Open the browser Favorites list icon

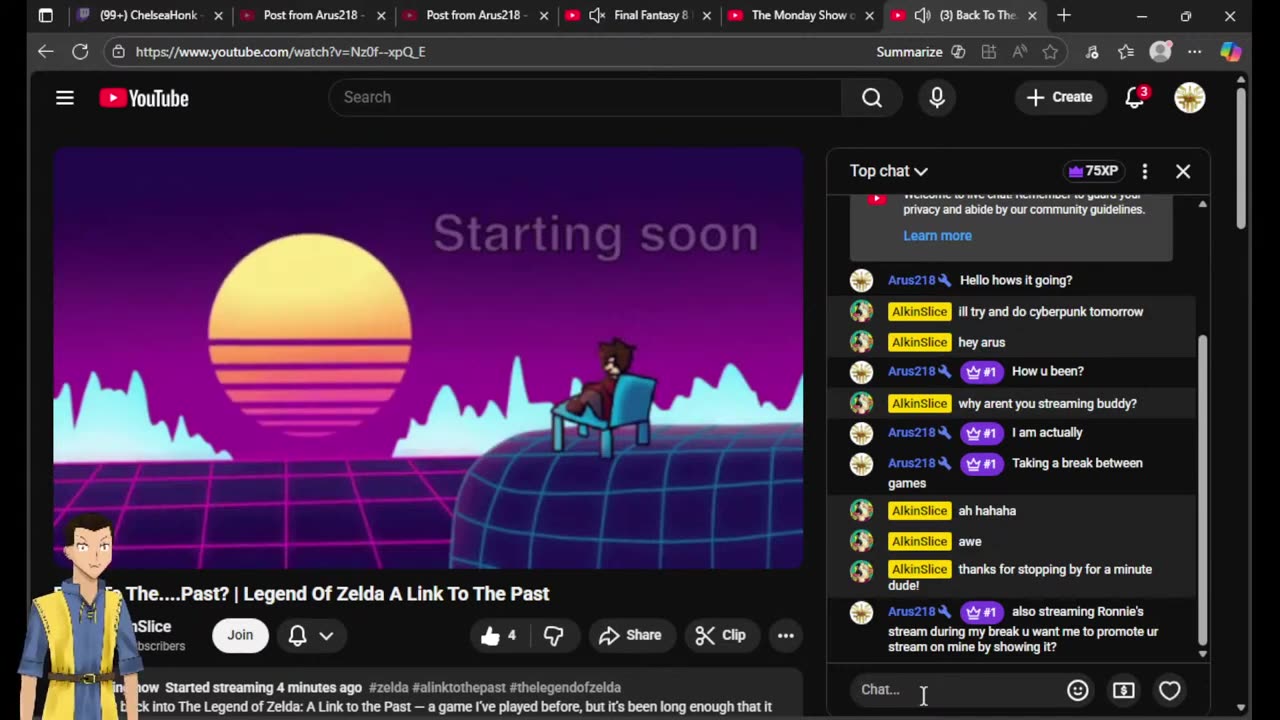[1126, 52]
